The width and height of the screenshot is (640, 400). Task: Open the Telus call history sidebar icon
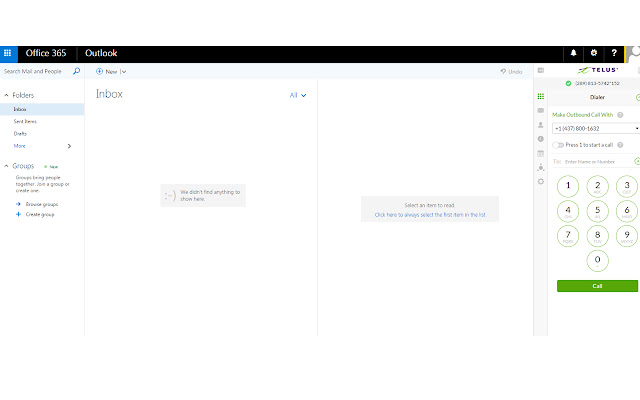point(541,139)
